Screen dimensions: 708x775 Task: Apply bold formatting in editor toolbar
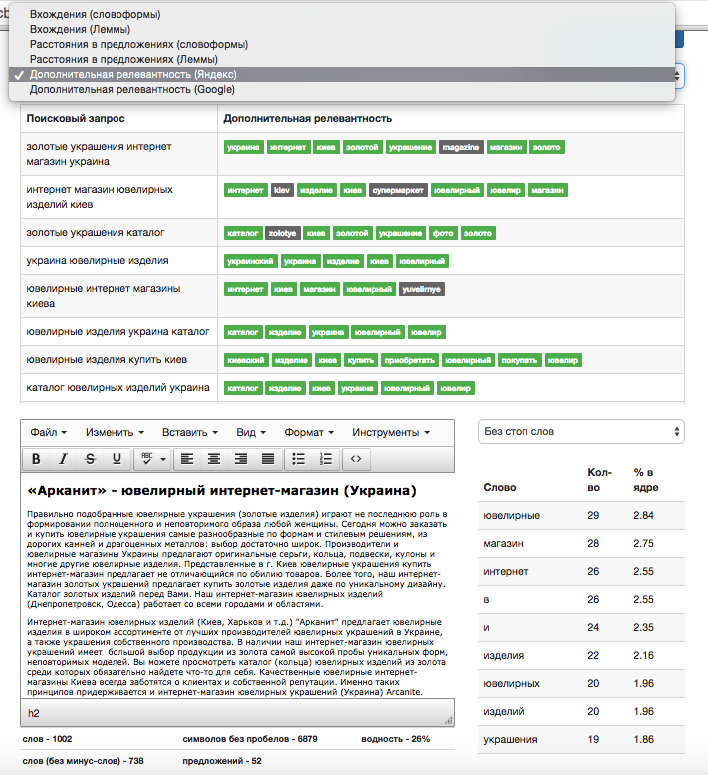pyautogui.click(x=36, y=459)
